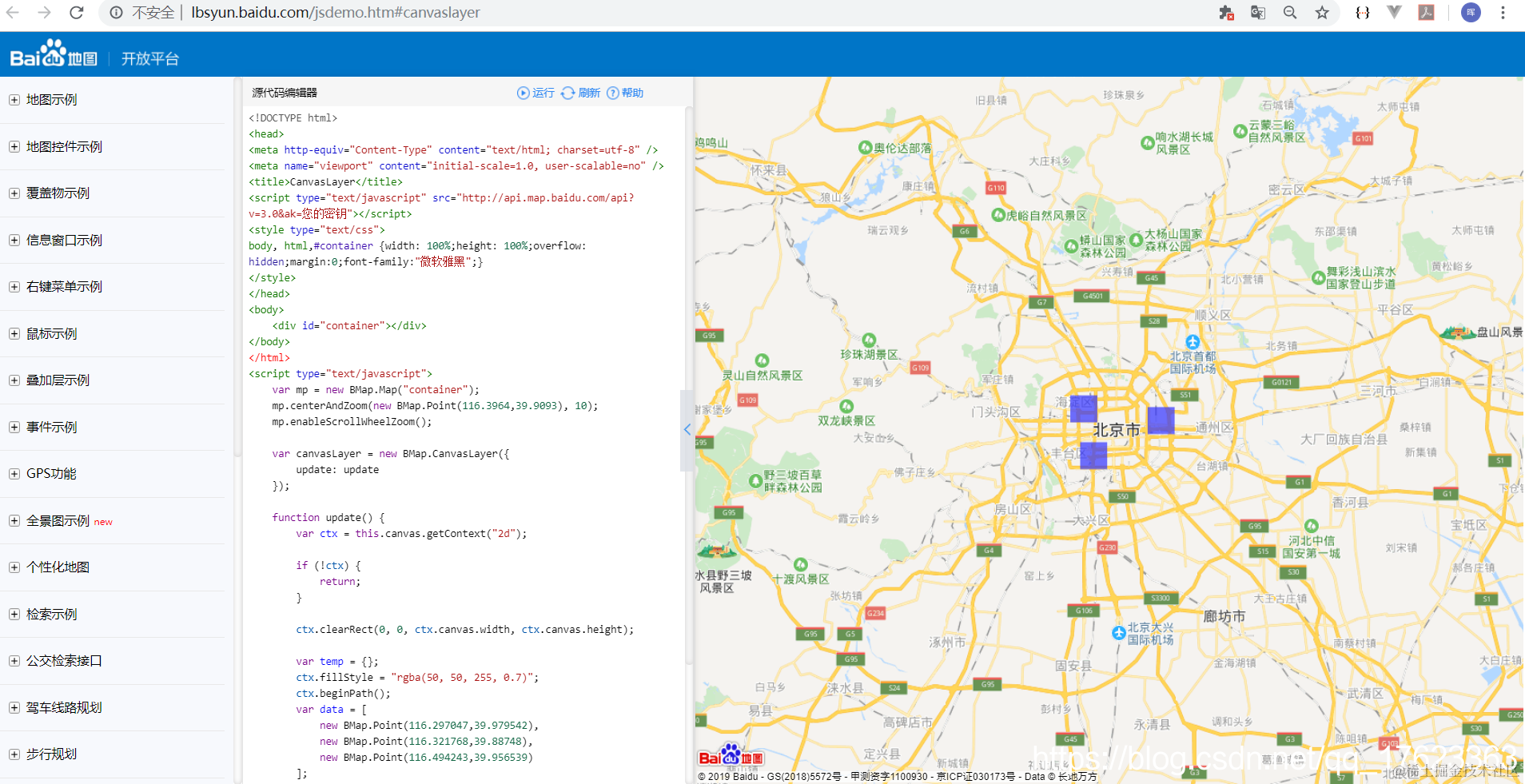Screen dimensions: 1525x784
Task: Open the 全景图示例 menu item
Action: [x=58, y=521]
